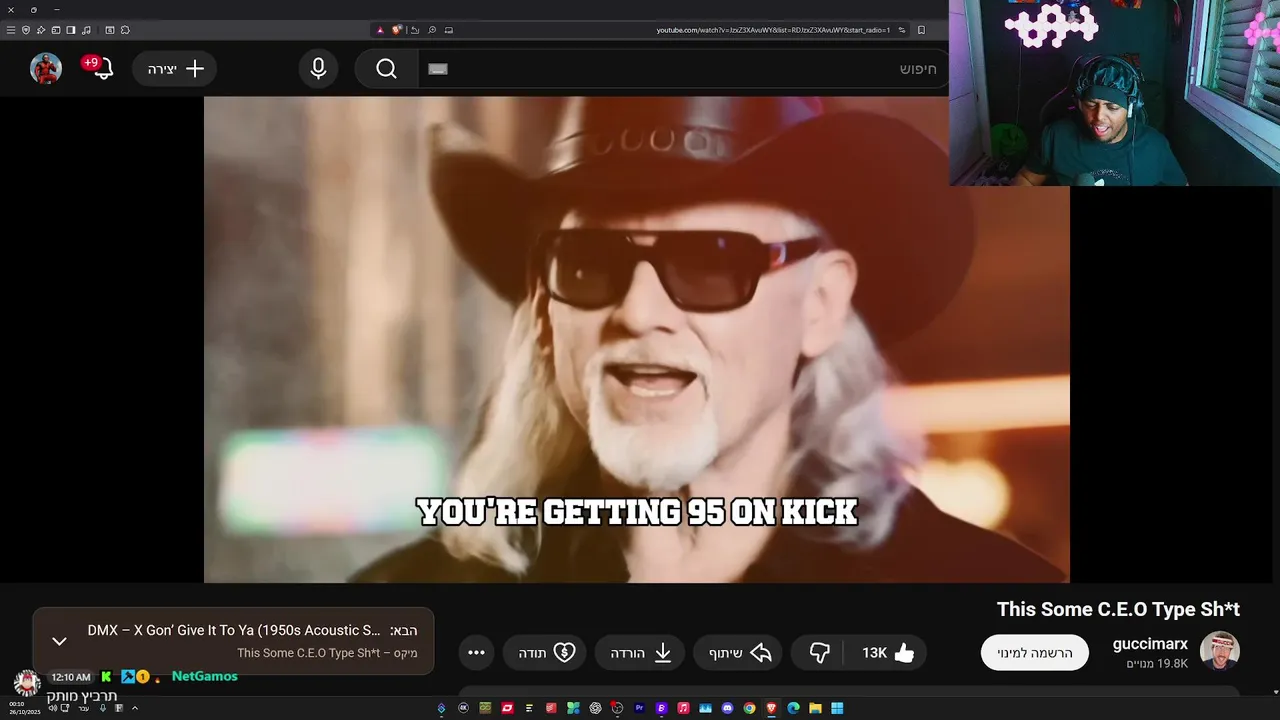This screenshot has height=720, width=1280.
Task: Open the three-dot more actions menu
Action: (476, 653)
